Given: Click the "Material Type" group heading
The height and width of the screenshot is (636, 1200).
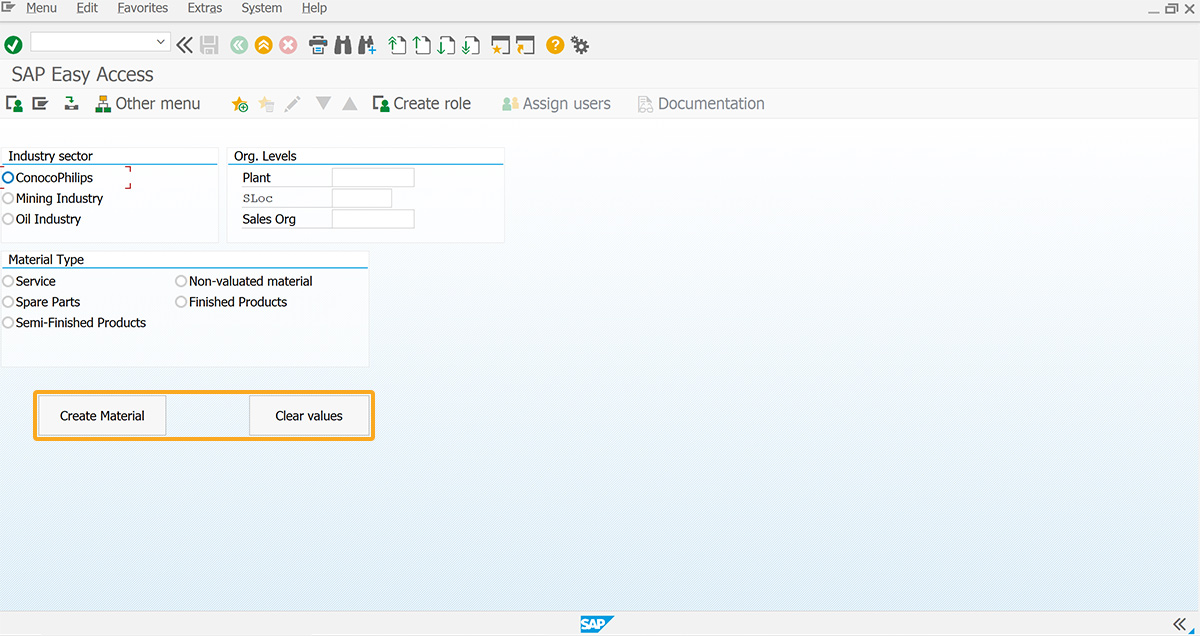Looking at the screenshot, I should pyautogui.click(x=46, y=260).
